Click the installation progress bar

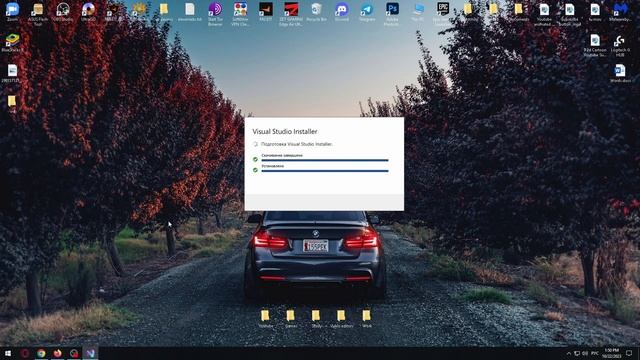tap(325, 171)
